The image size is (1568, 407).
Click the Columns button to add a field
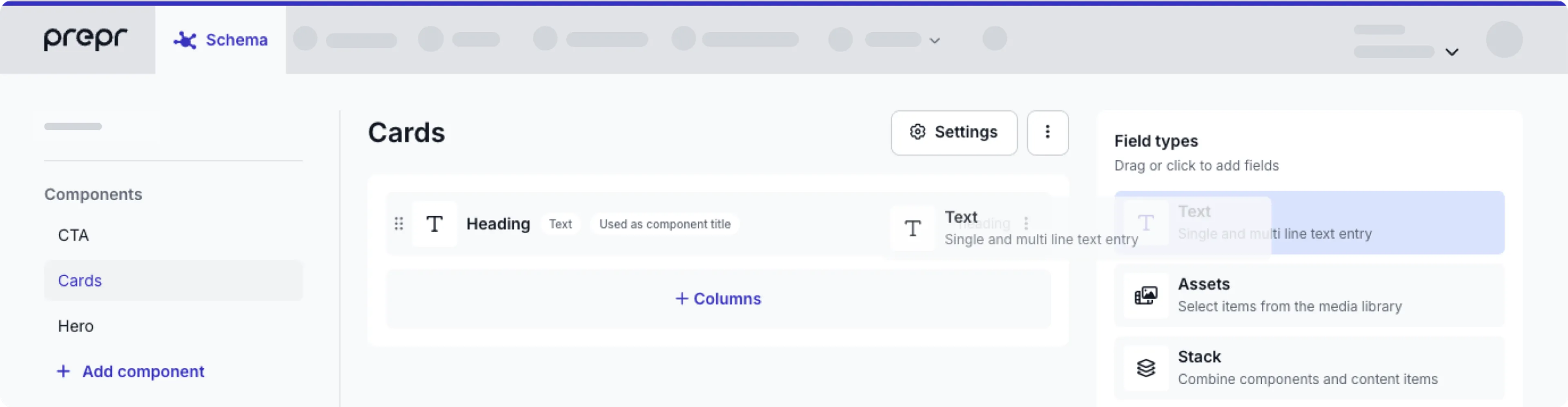click(718, 299)
